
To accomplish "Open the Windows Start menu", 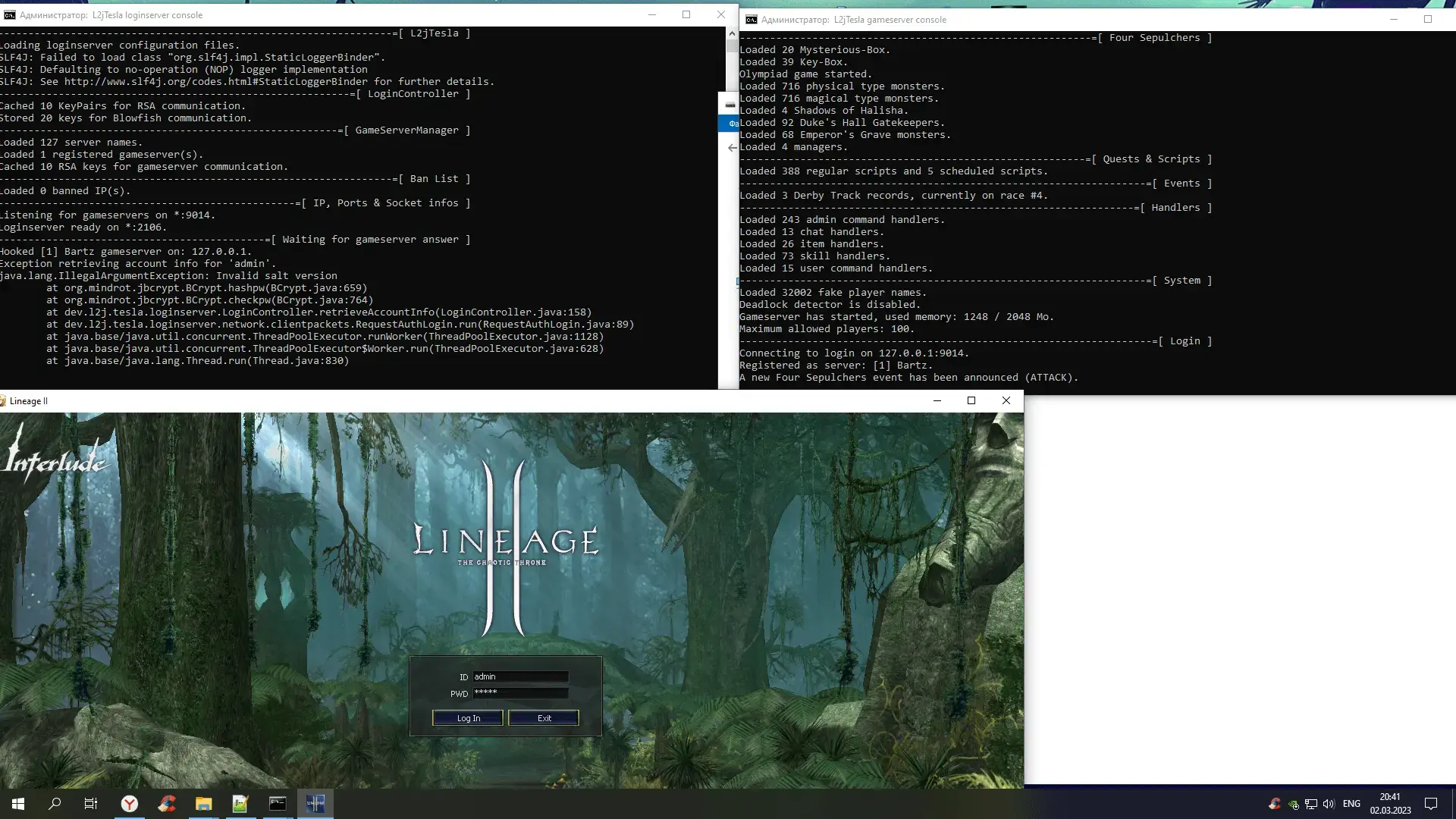I will [x=18, y=804].
